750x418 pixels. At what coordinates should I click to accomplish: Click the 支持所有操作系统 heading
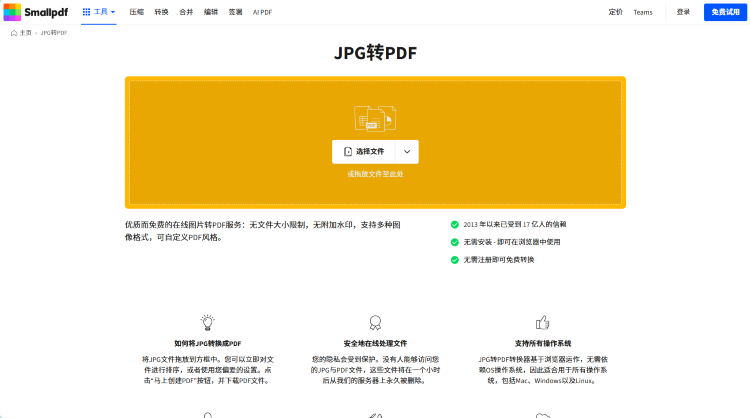click(543, 343)
